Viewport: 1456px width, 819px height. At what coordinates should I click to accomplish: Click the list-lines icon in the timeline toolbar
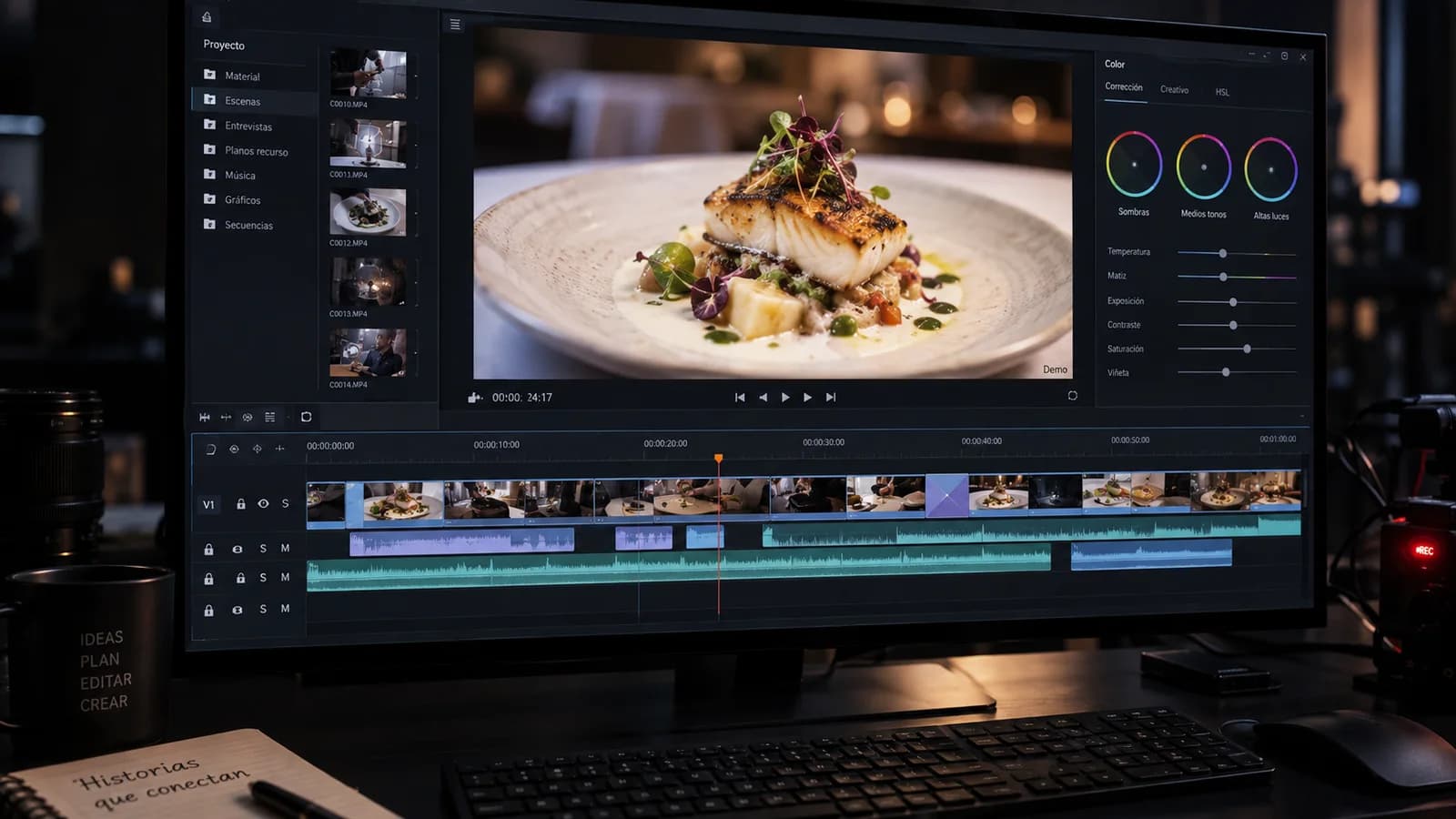269,417
